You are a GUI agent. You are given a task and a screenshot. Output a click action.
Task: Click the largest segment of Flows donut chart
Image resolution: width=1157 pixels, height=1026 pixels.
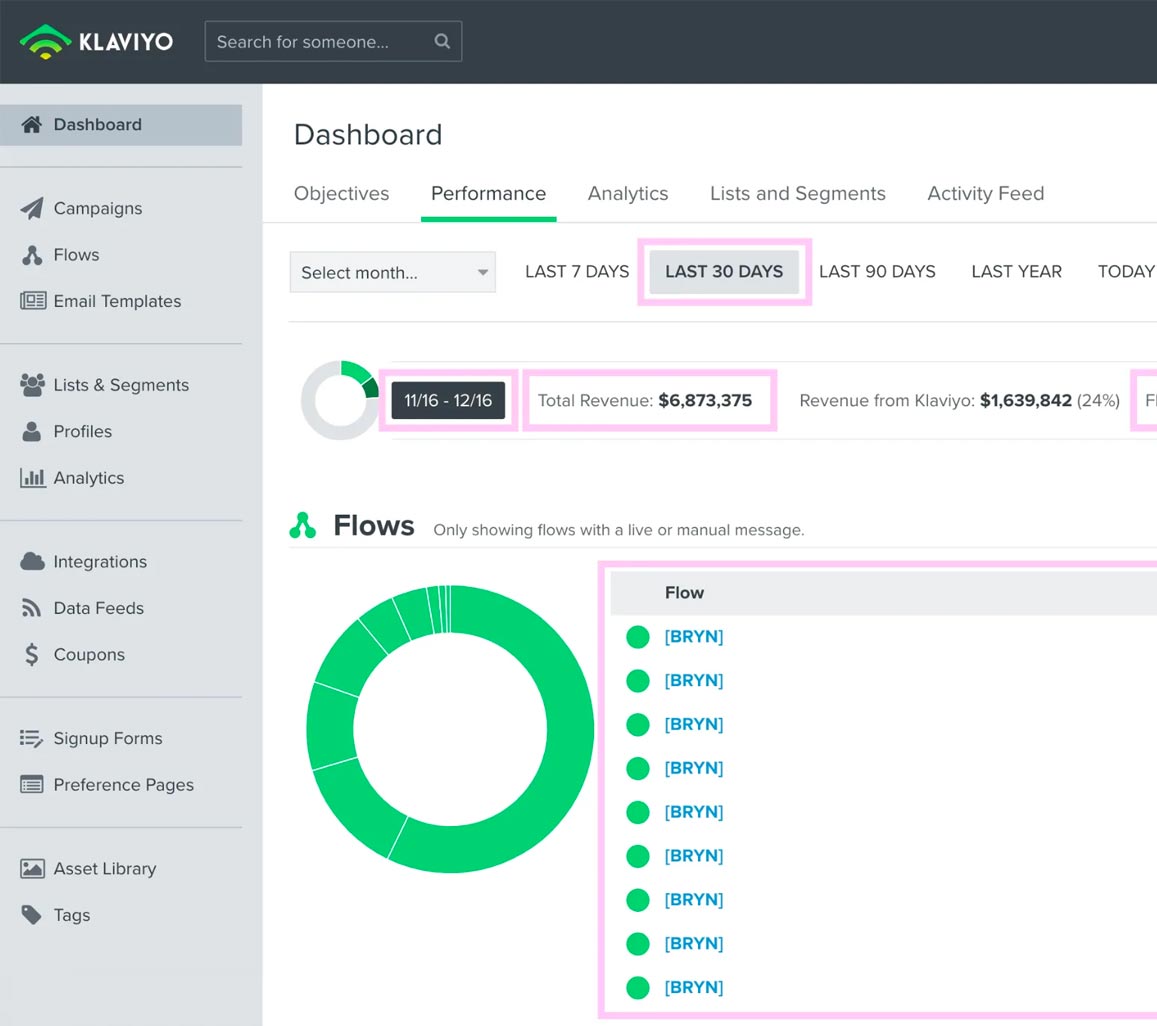tap(570, 730)
